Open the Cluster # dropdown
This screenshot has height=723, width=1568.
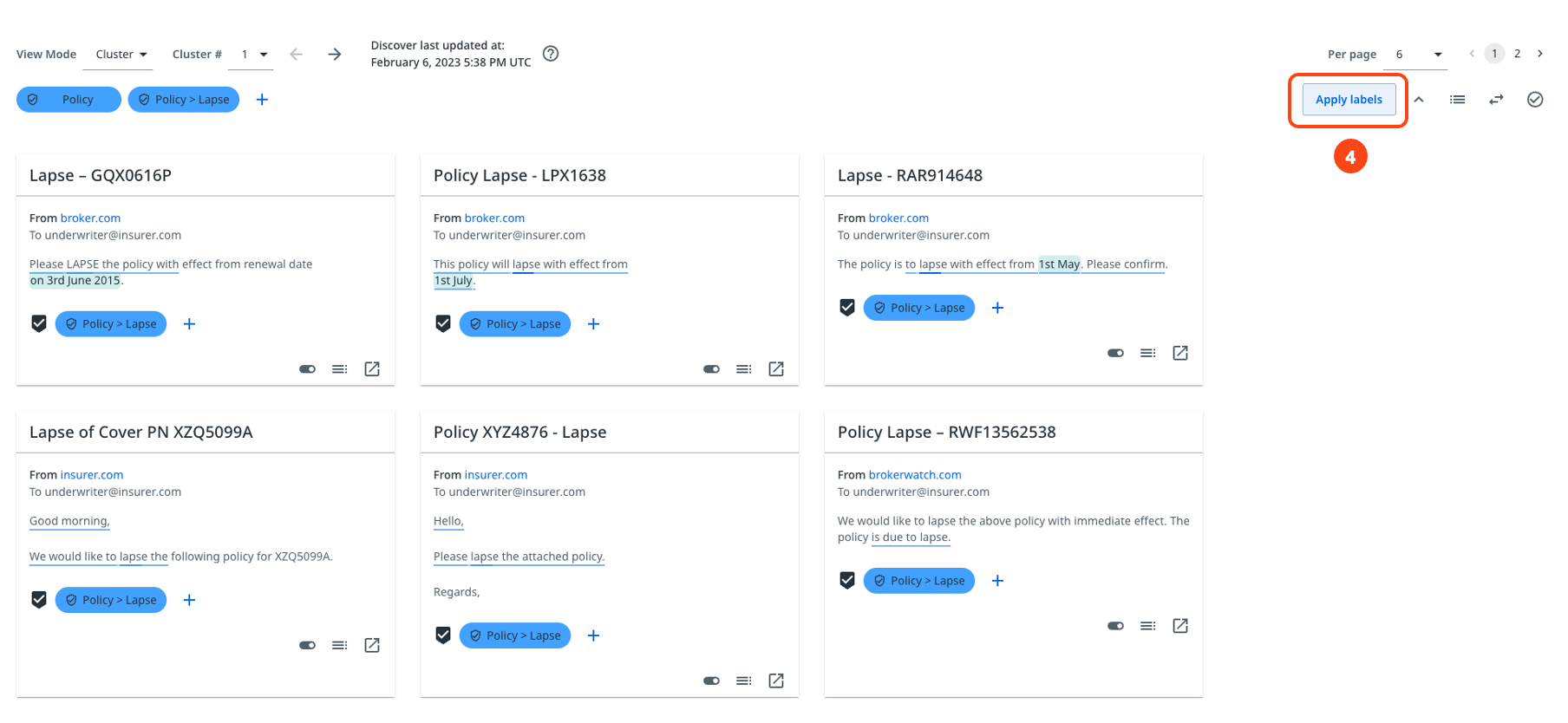click(x=254, y=55)
